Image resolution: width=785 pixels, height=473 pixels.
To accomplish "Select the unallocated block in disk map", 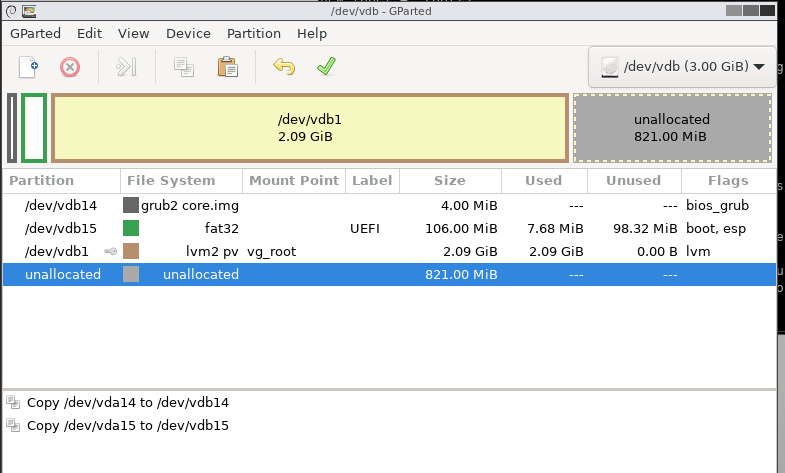I will pyautogui.click(x=671, y=127).
